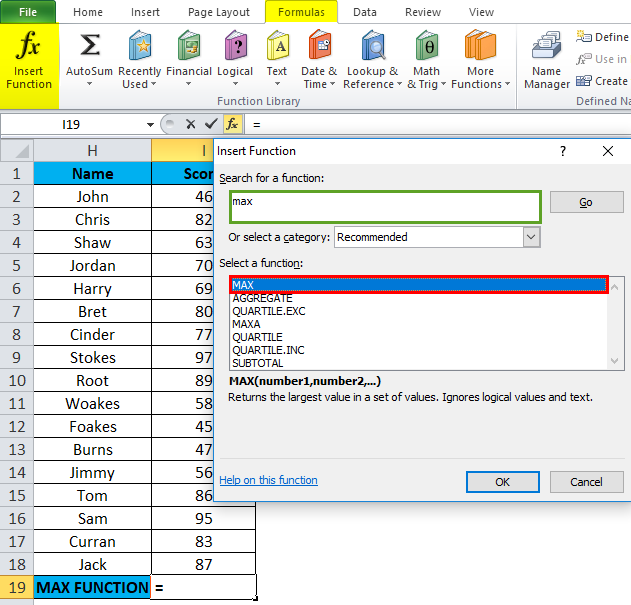Open Help on this function link
Screen dimensions: 631x605
coord(268,480)
